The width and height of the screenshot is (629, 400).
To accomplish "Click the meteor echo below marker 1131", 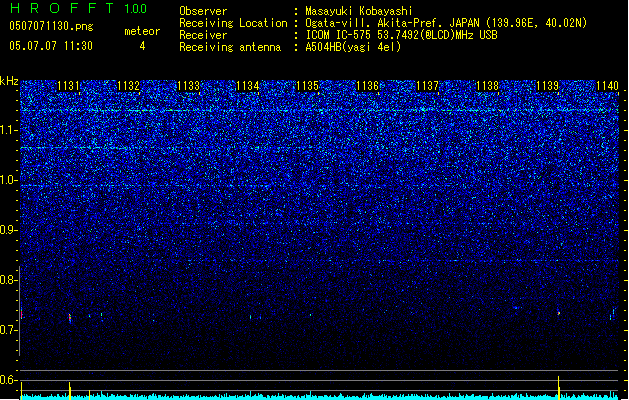I will coord(70,318).
